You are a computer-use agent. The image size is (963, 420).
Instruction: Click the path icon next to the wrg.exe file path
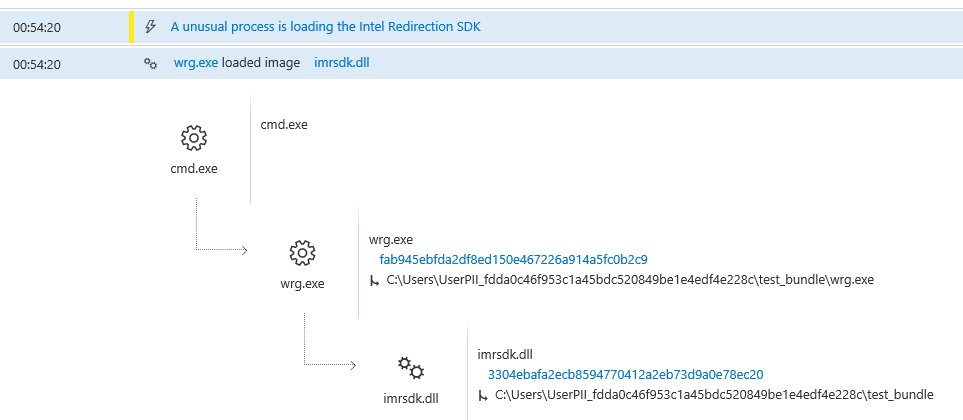(x=374, y=281)
